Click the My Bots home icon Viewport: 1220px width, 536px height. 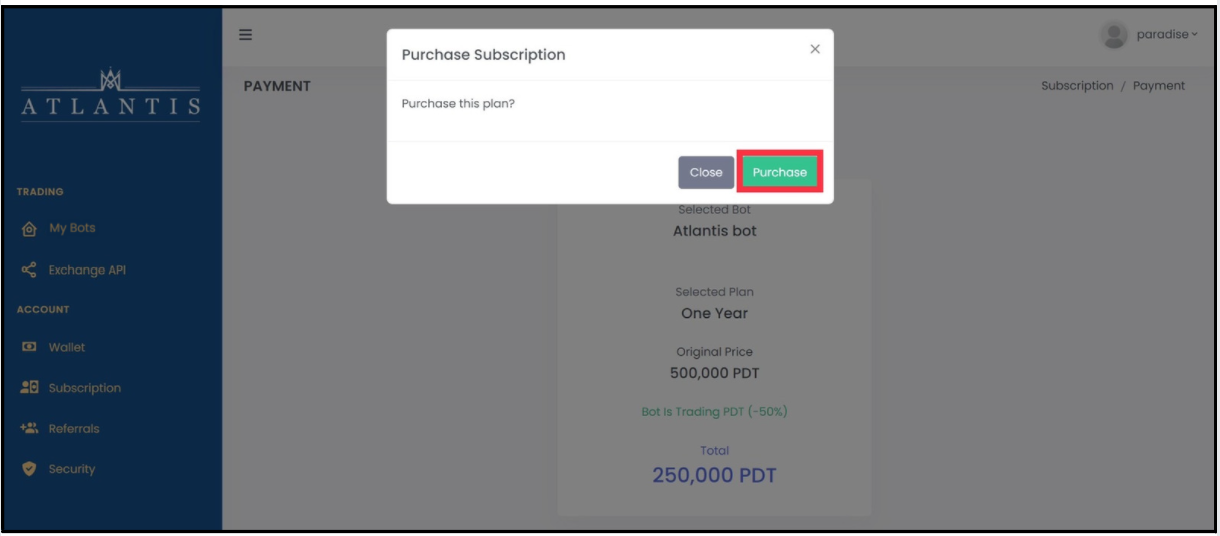coord(27,228)
